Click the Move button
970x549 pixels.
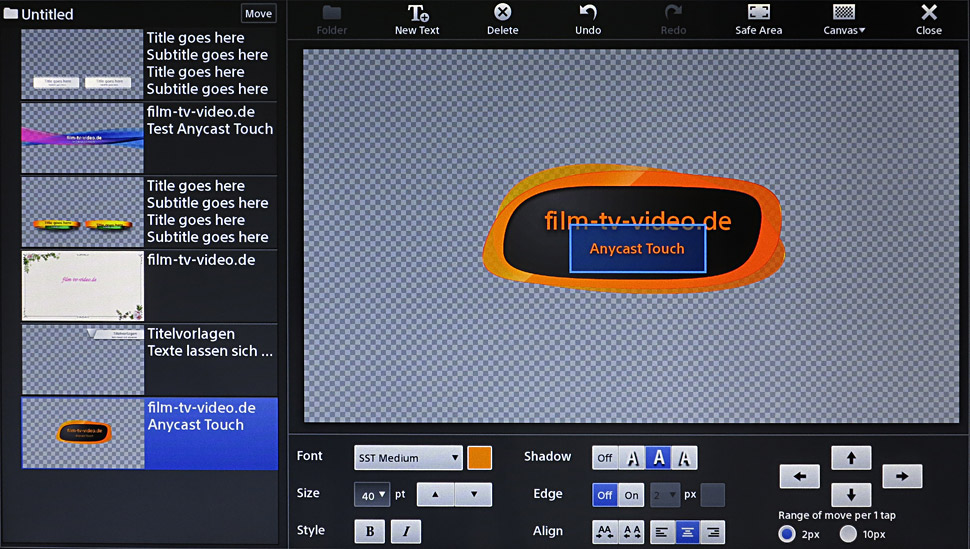pyautogui.click(x=258, y=14)
